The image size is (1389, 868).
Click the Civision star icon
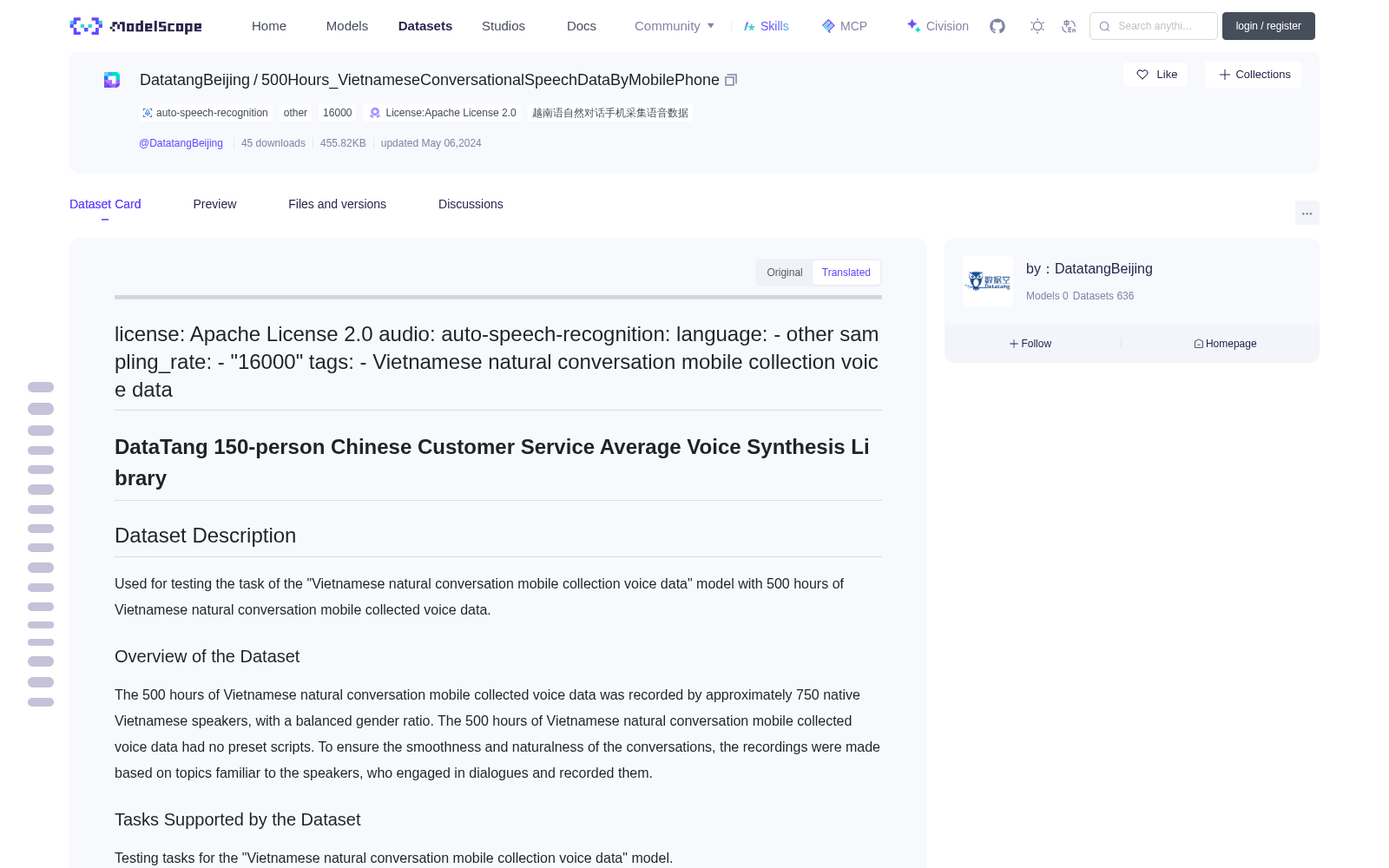coord(913,26)
